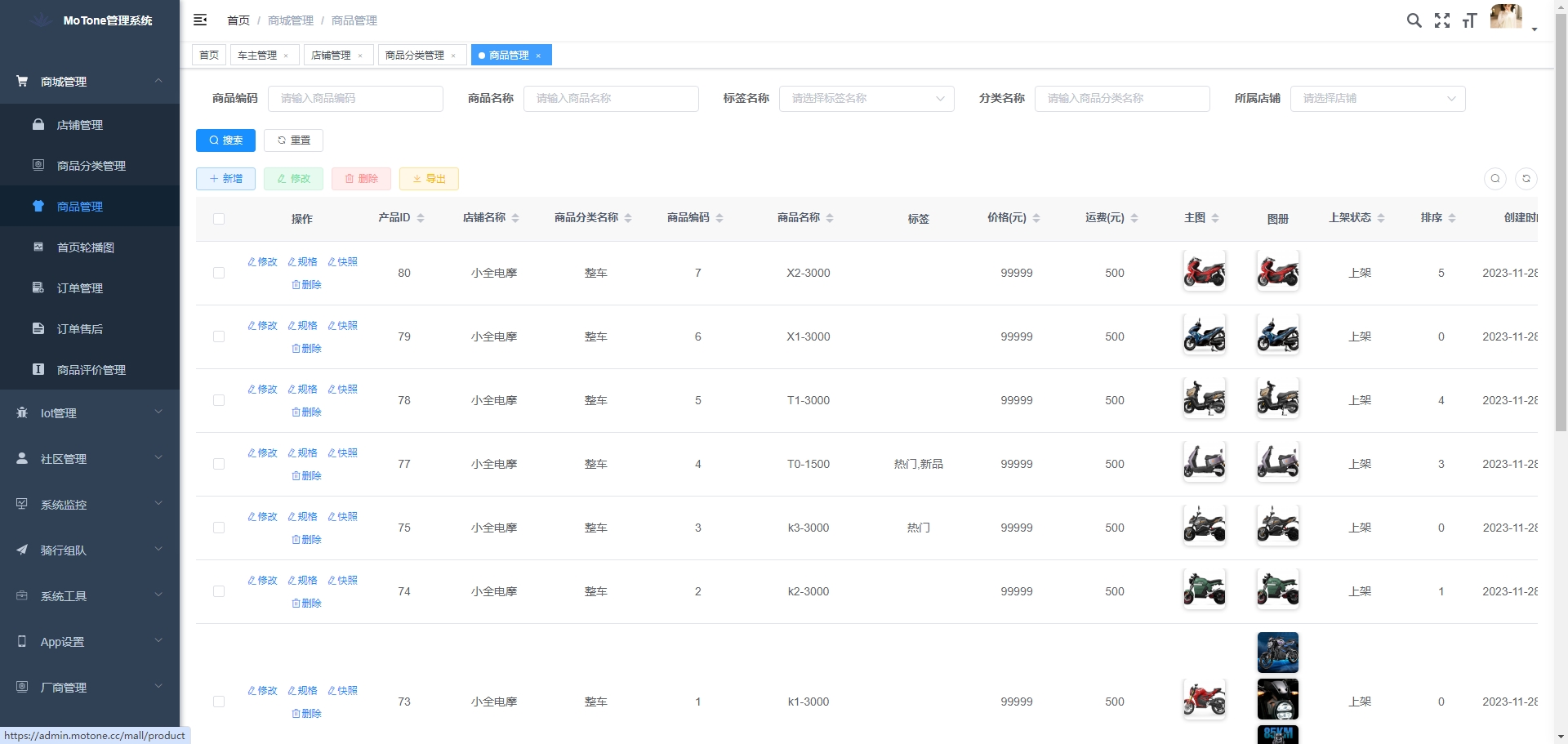Collapse the 商城管理 sidebar group

point(90,82)
